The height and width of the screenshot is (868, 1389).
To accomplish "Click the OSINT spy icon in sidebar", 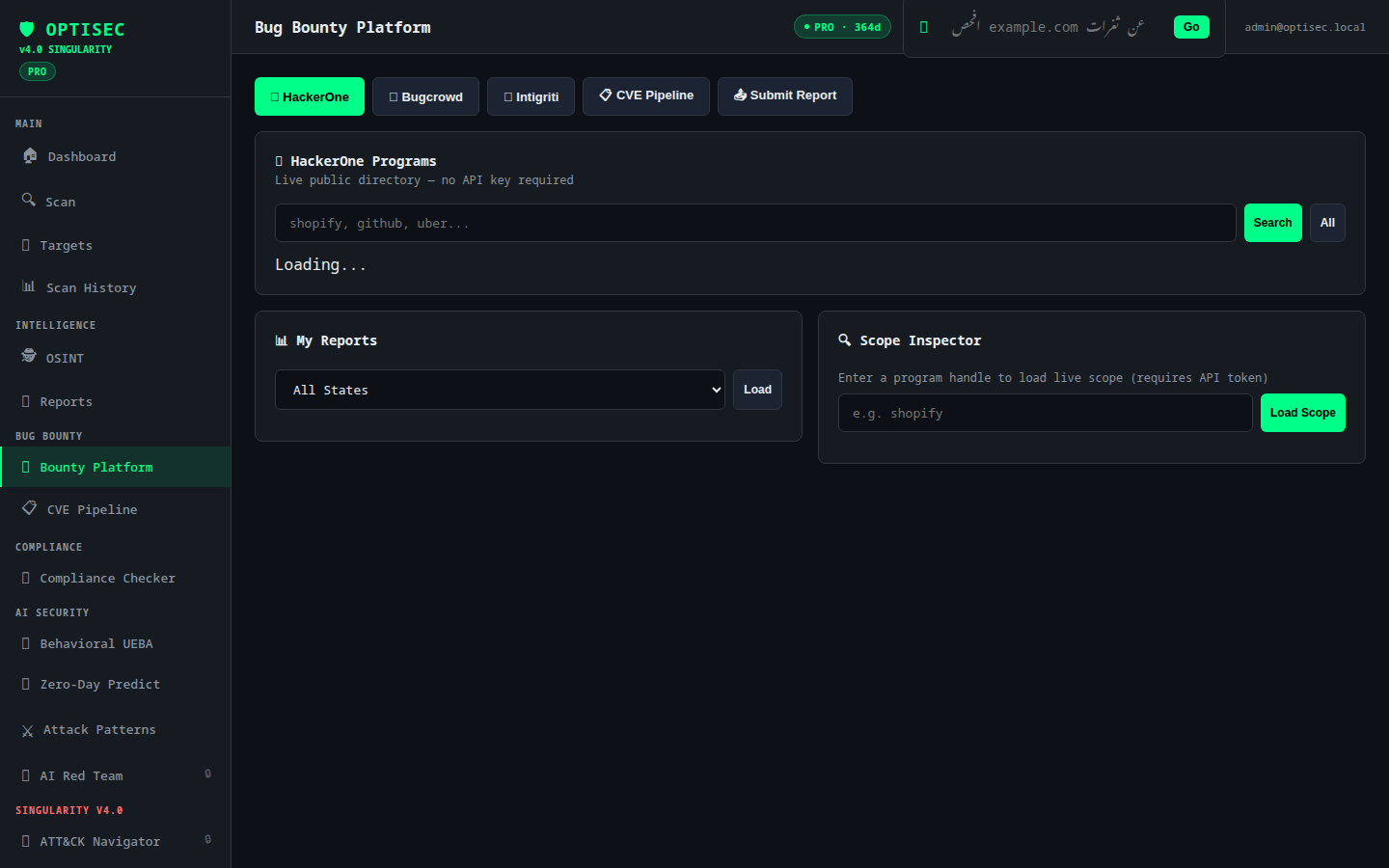I will tap(29, 356).
